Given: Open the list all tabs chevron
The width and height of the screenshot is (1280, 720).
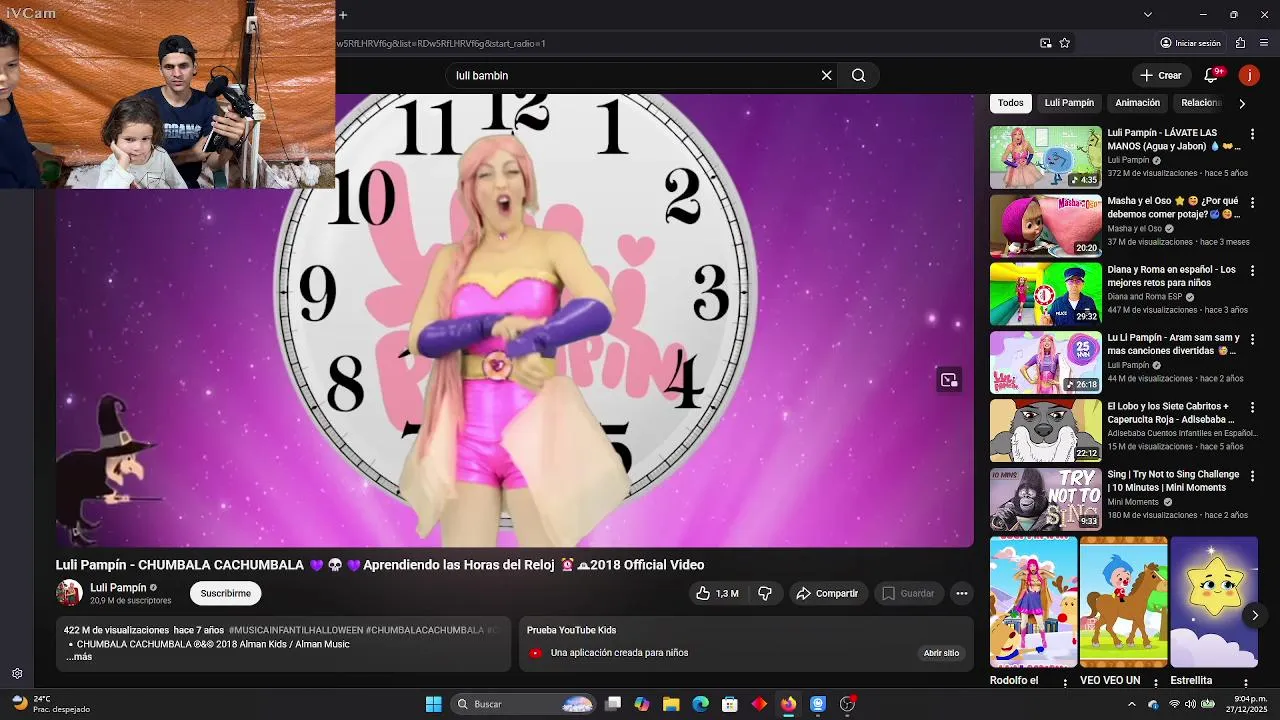Looking at the screenshot, I should pyautogui.click(x=1147, y=15).
